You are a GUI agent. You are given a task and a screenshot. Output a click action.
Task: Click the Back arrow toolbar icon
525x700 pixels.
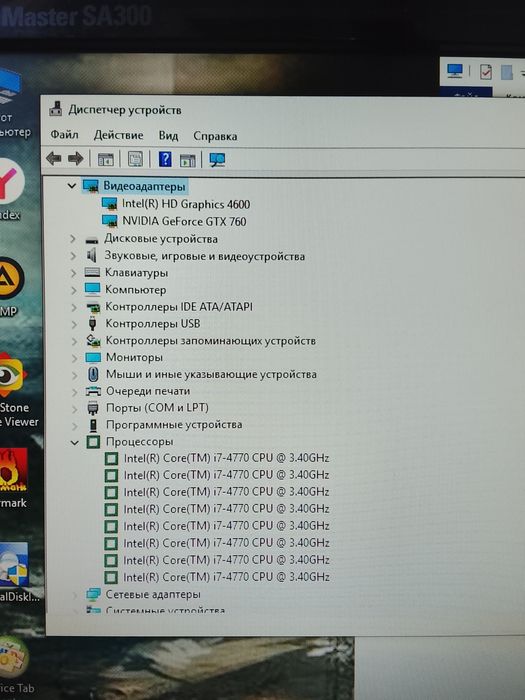click(54, 158)
